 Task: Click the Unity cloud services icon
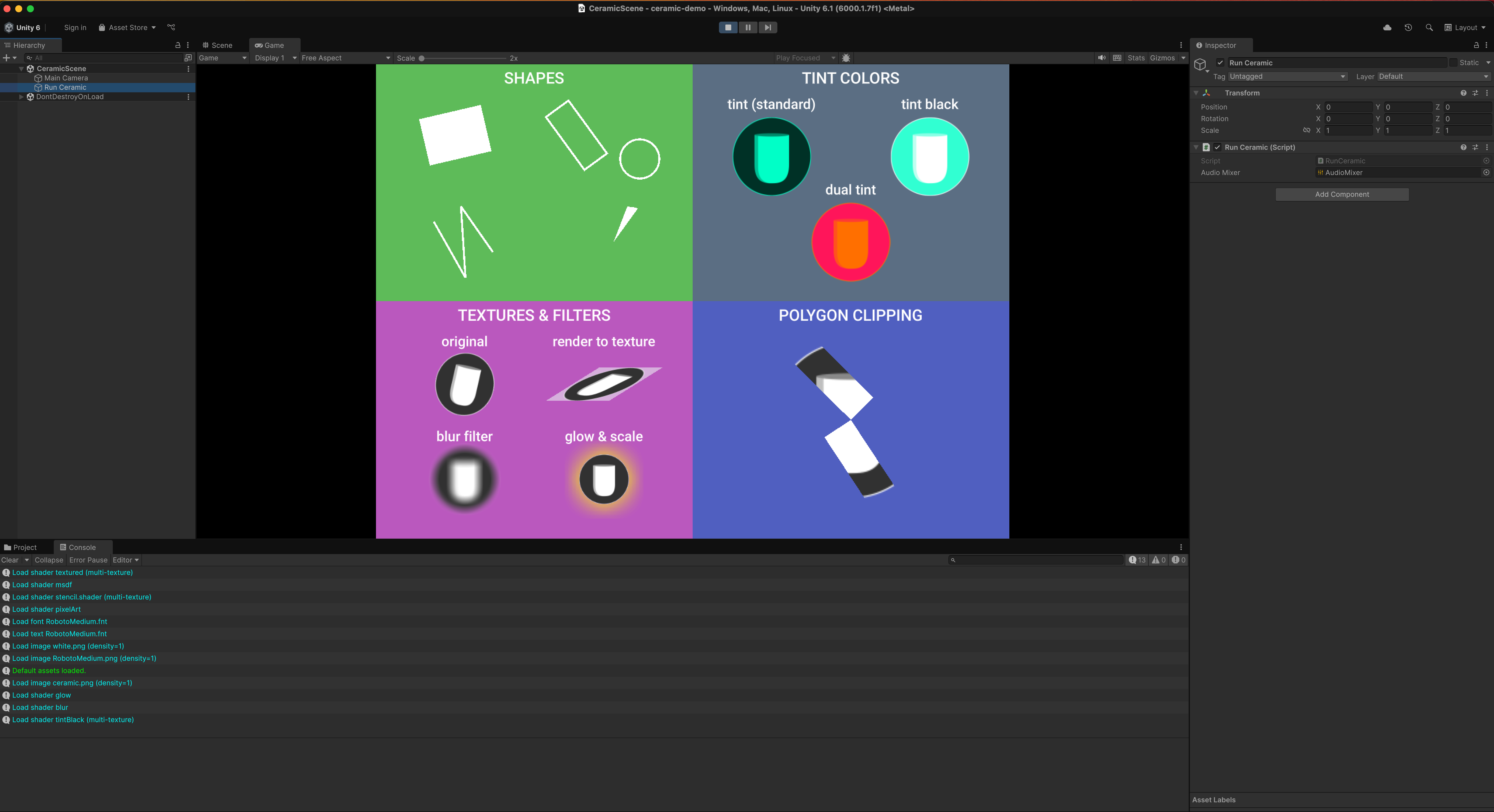pos(1387,27)
